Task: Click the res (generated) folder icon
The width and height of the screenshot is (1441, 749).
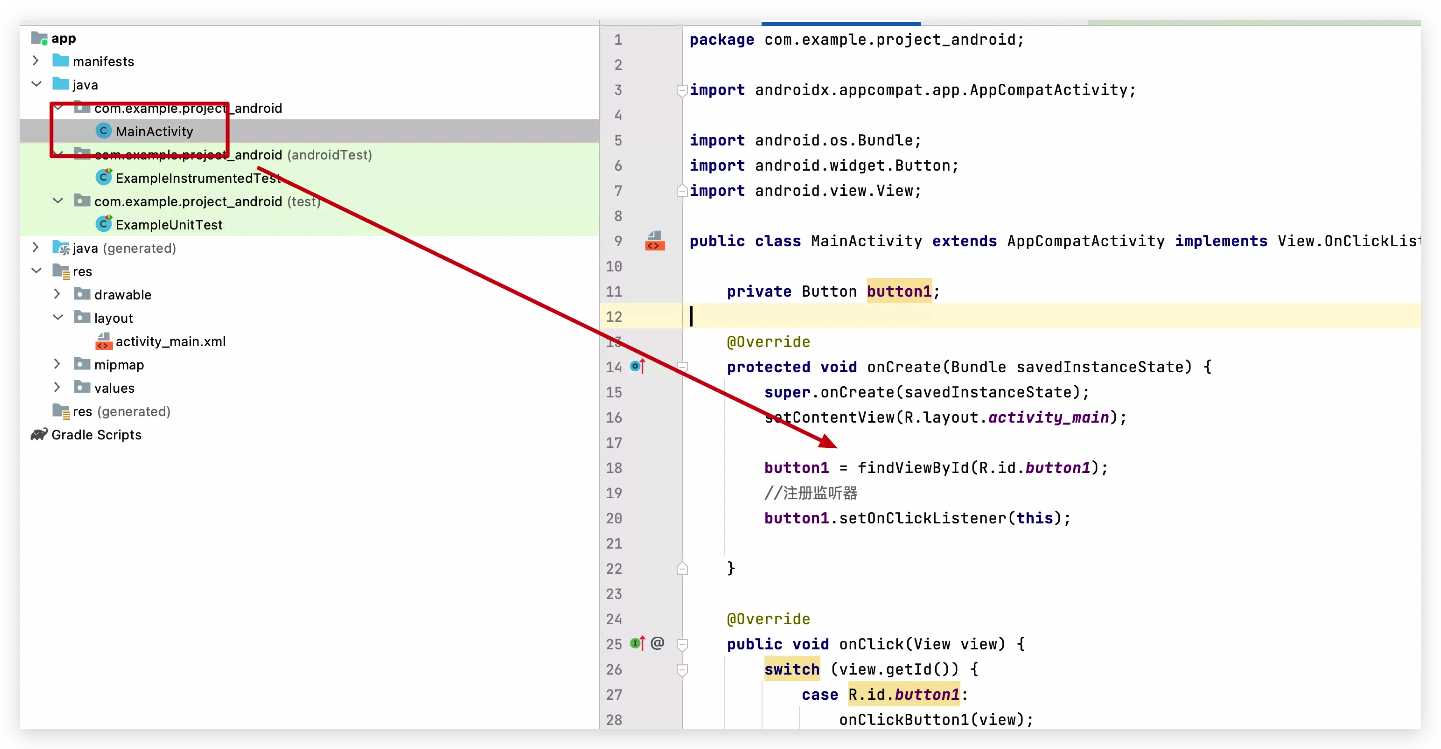Action: pyautogui.click(x=61, y=411)
